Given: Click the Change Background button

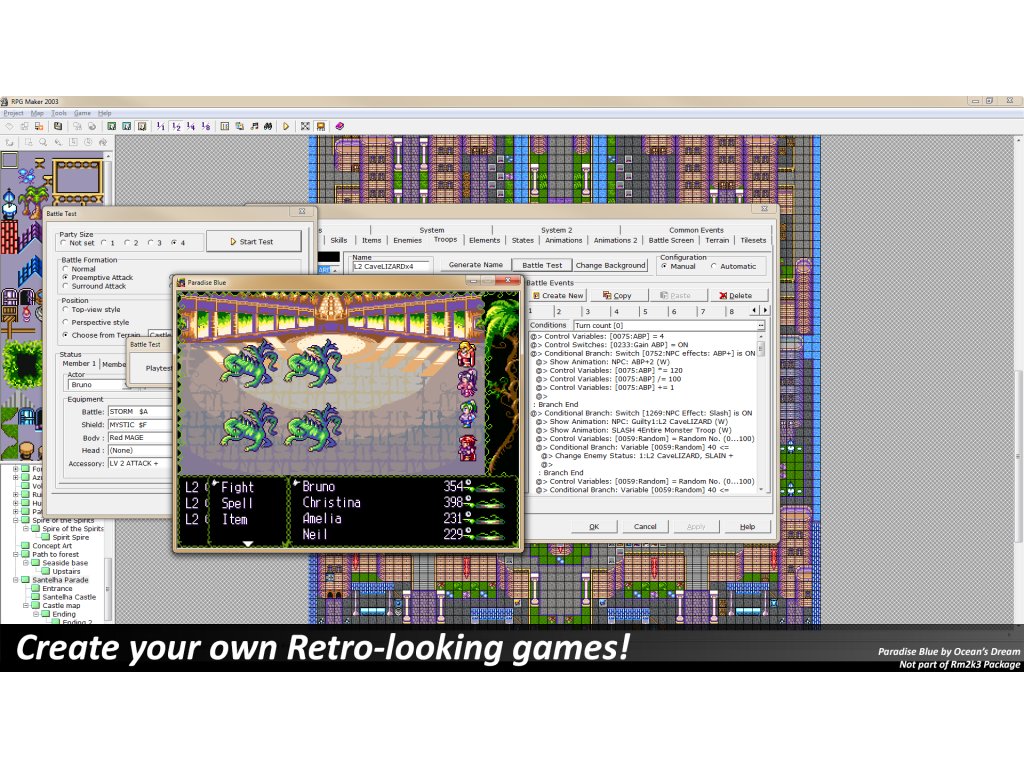Looking at the screenshot, I should [611, 265].
